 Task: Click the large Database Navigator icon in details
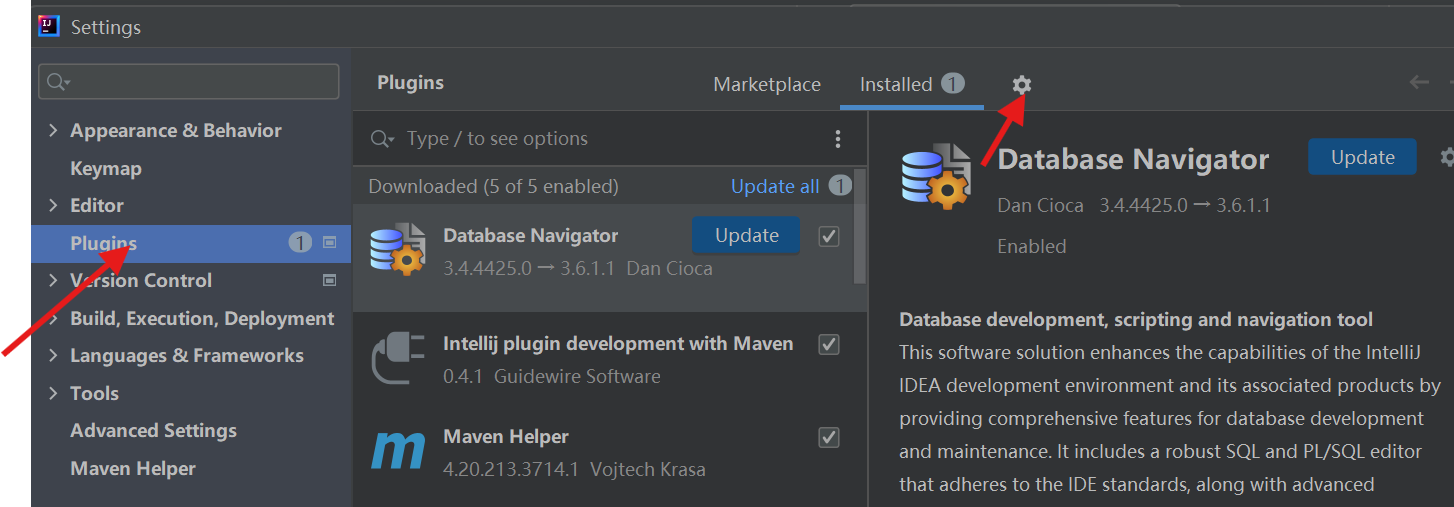936,176
